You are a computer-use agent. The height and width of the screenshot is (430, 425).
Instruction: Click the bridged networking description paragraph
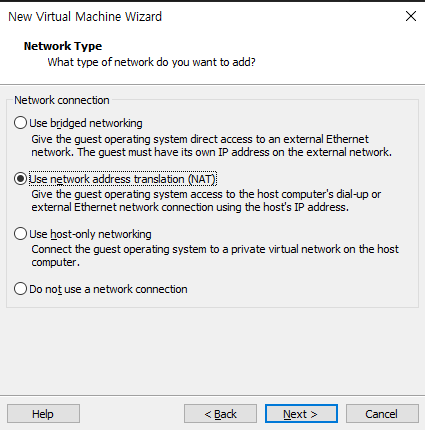tap(211, 145)
